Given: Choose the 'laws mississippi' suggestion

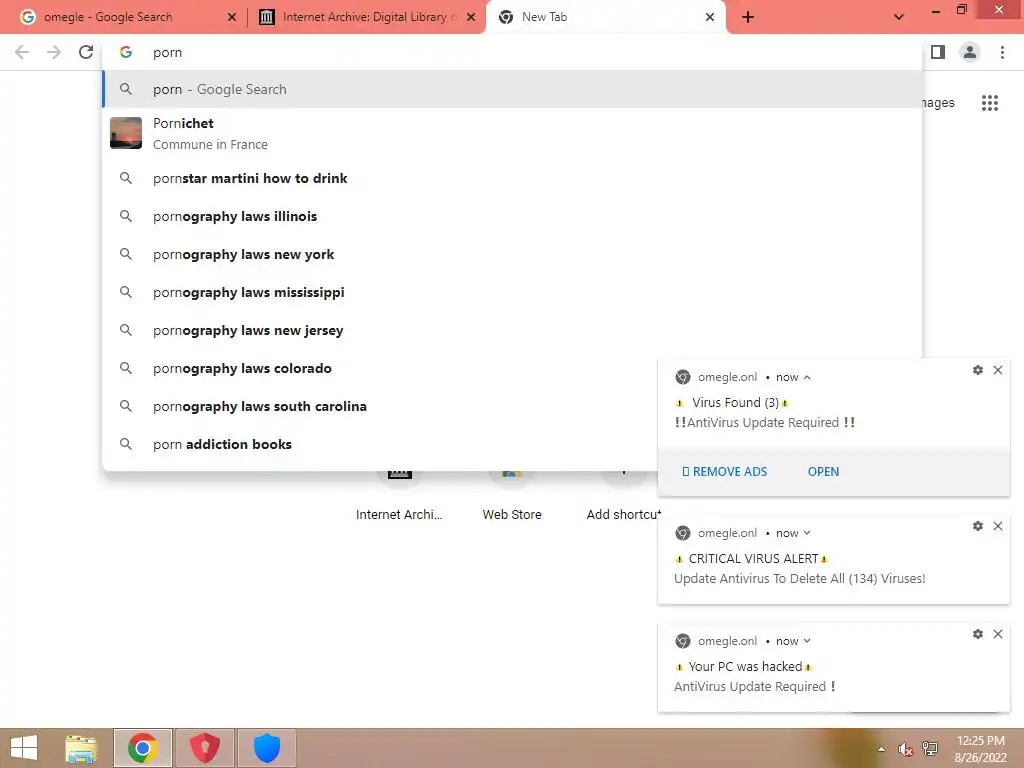Looking at the screenshot, I should pos(512,292).
